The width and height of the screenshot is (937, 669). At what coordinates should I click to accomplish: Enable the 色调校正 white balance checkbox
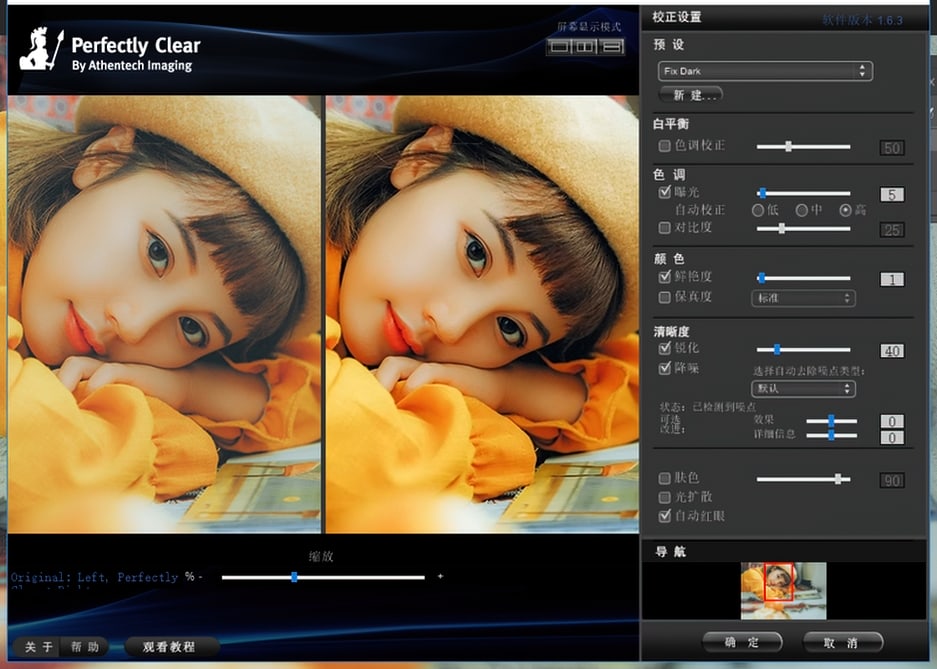tap(664, 146)
